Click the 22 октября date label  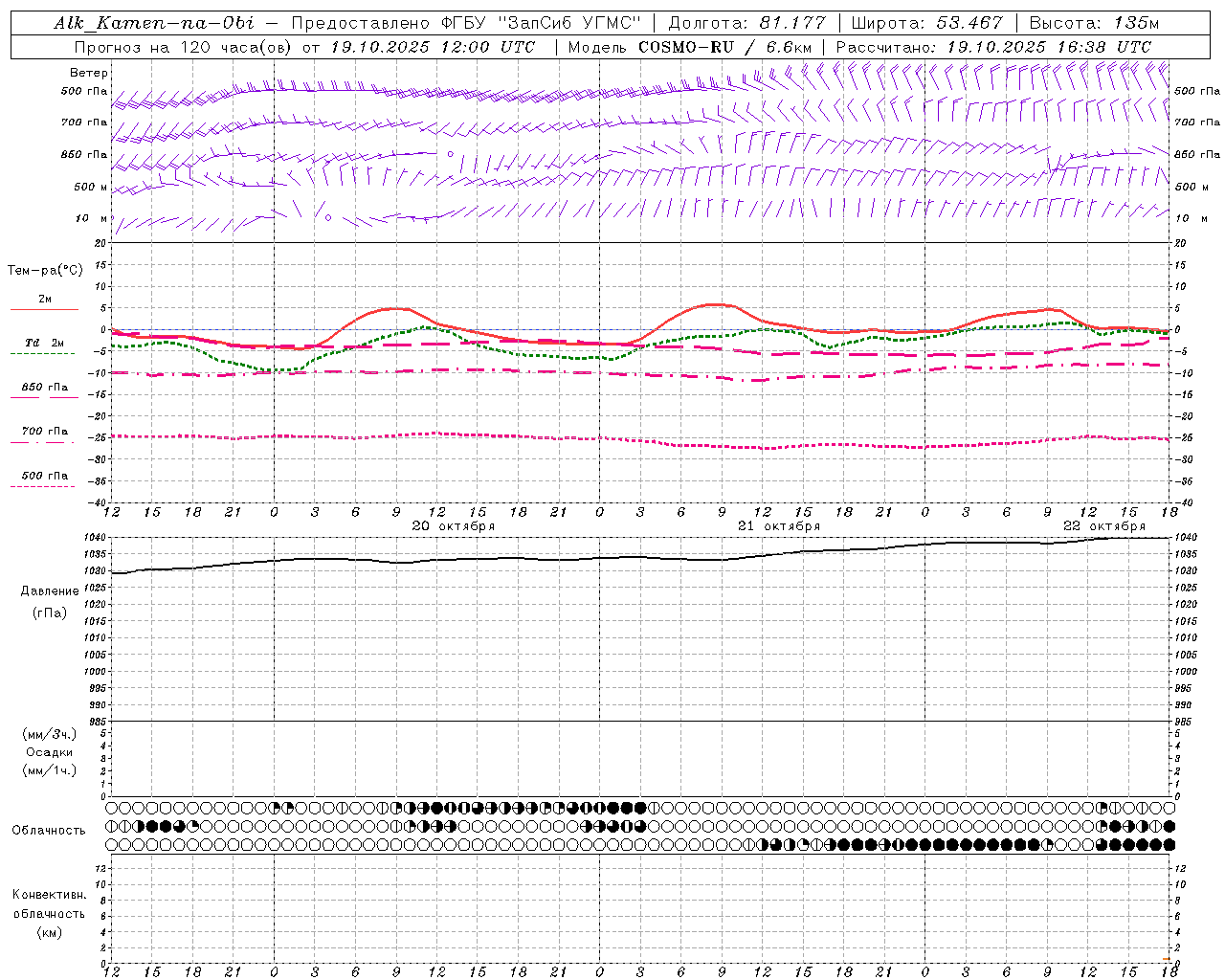pyautogui.click(x=1104, y=526)
